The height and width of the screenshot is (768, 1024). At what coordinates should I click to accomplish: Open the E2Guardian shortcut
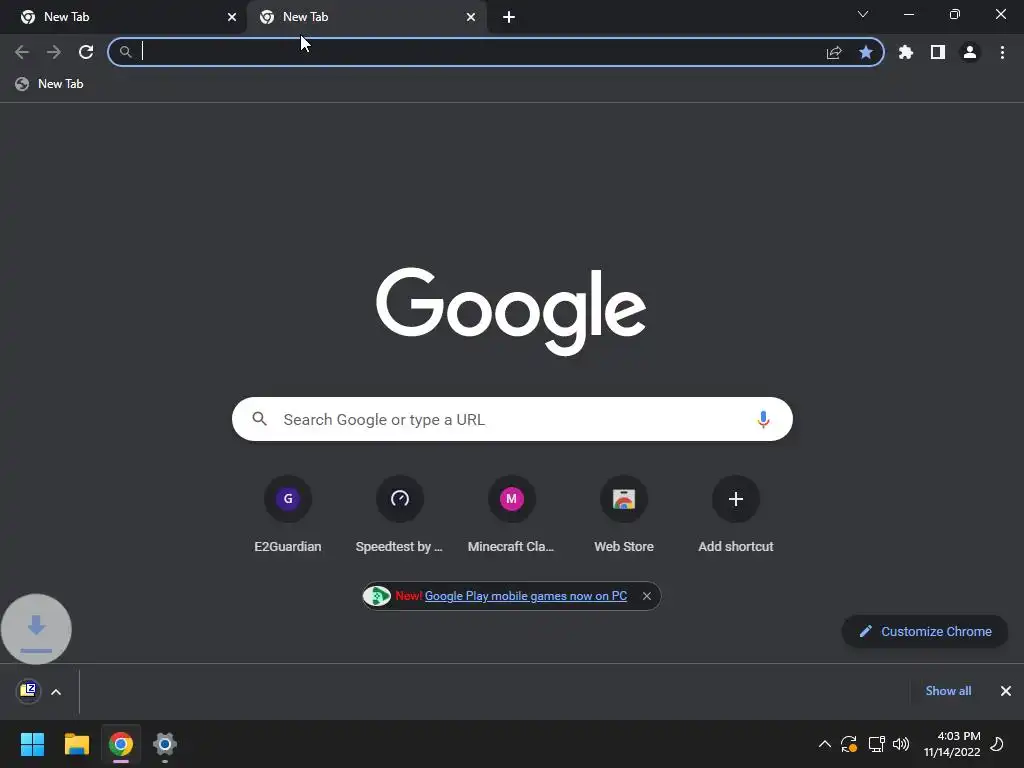[x=287, y=515]
